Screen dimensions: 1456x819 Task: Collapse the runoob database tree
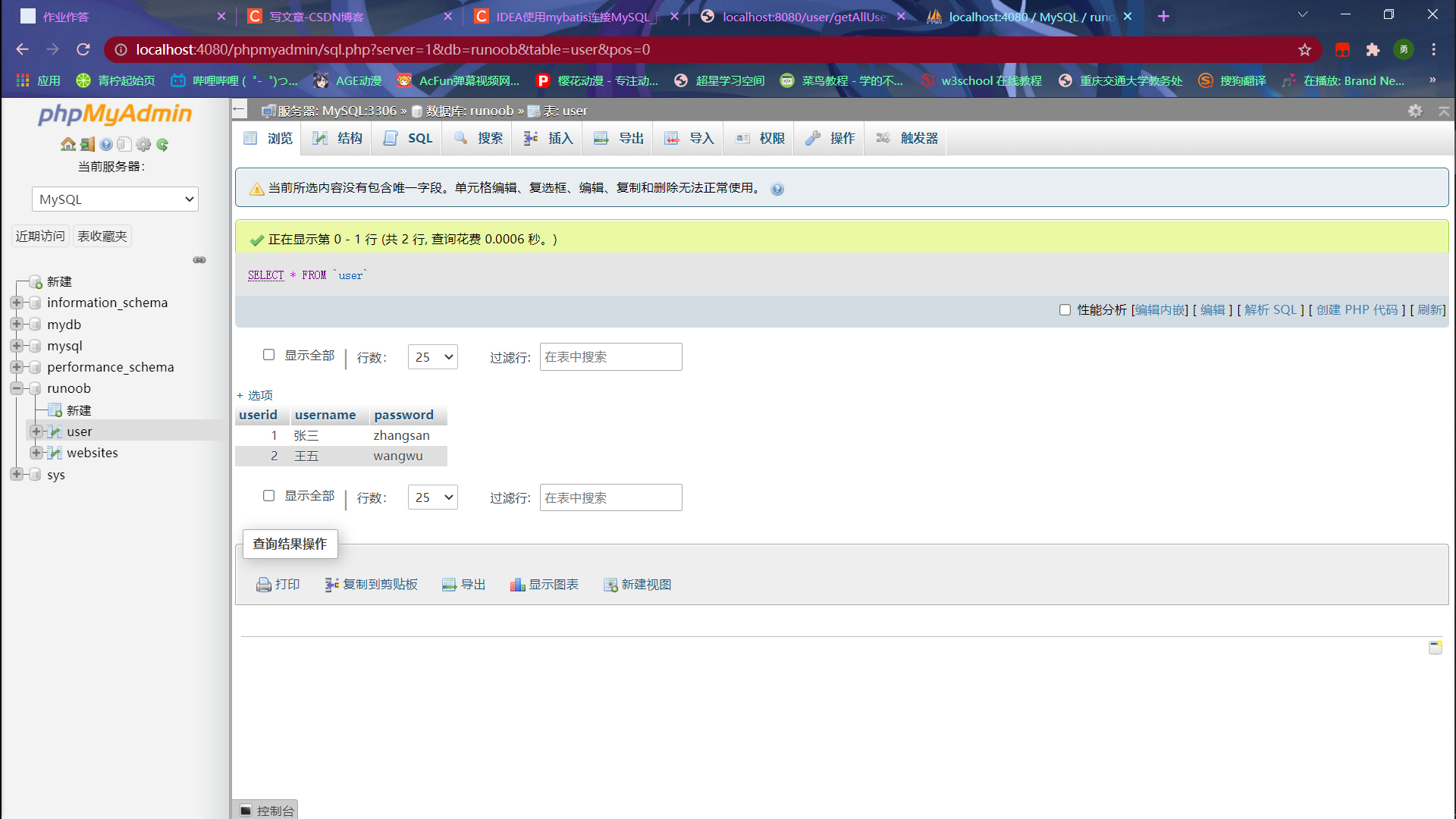(16, 388)
